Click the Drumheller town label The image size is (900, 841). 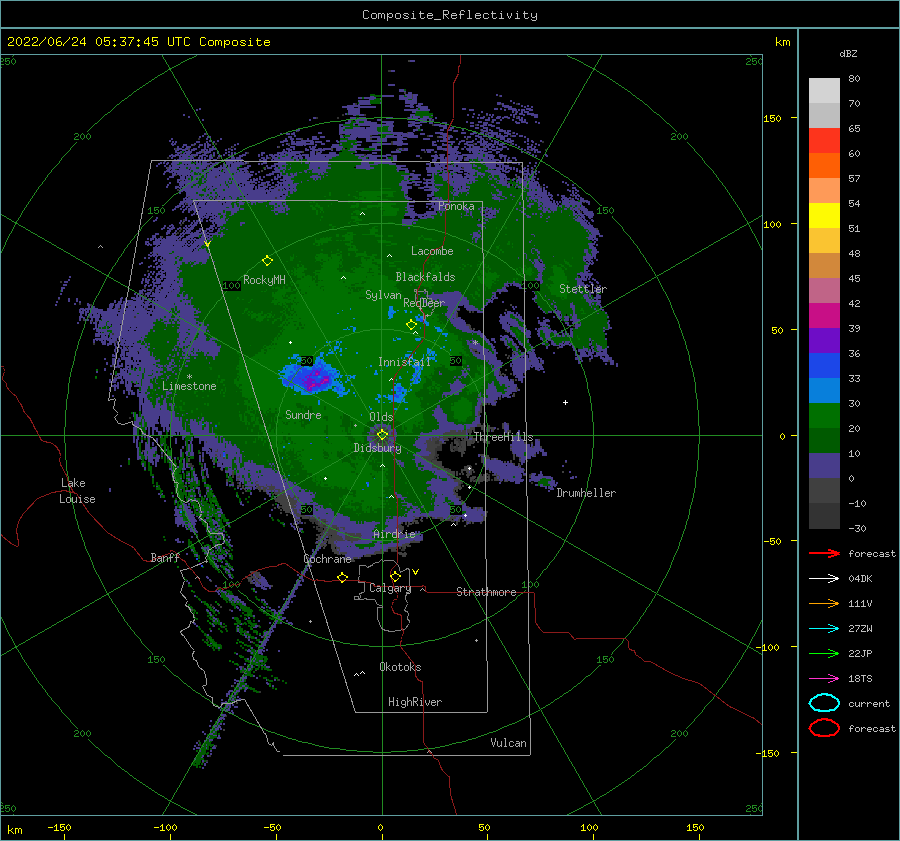point(586,493)
